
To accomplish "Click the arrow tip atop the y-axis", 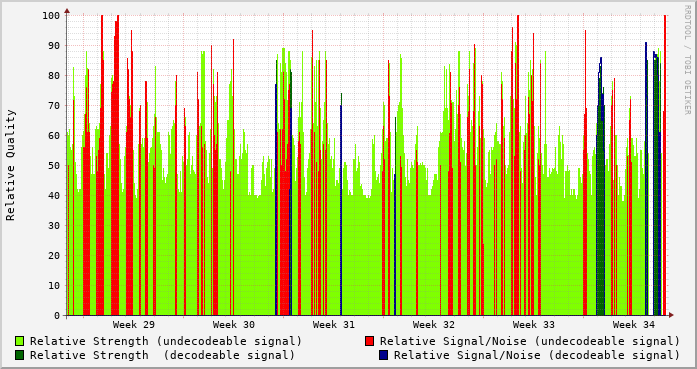I will [x=67, y=10].
